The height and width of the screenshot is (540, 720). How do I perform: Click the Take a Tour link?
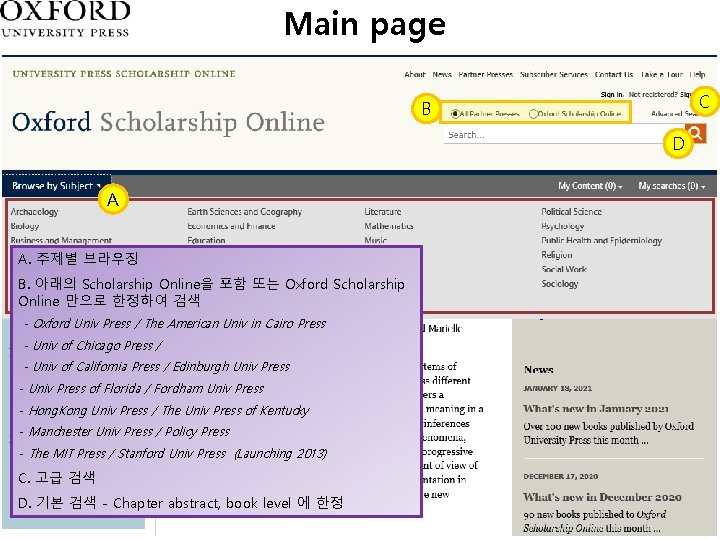(x=661, y=74)
